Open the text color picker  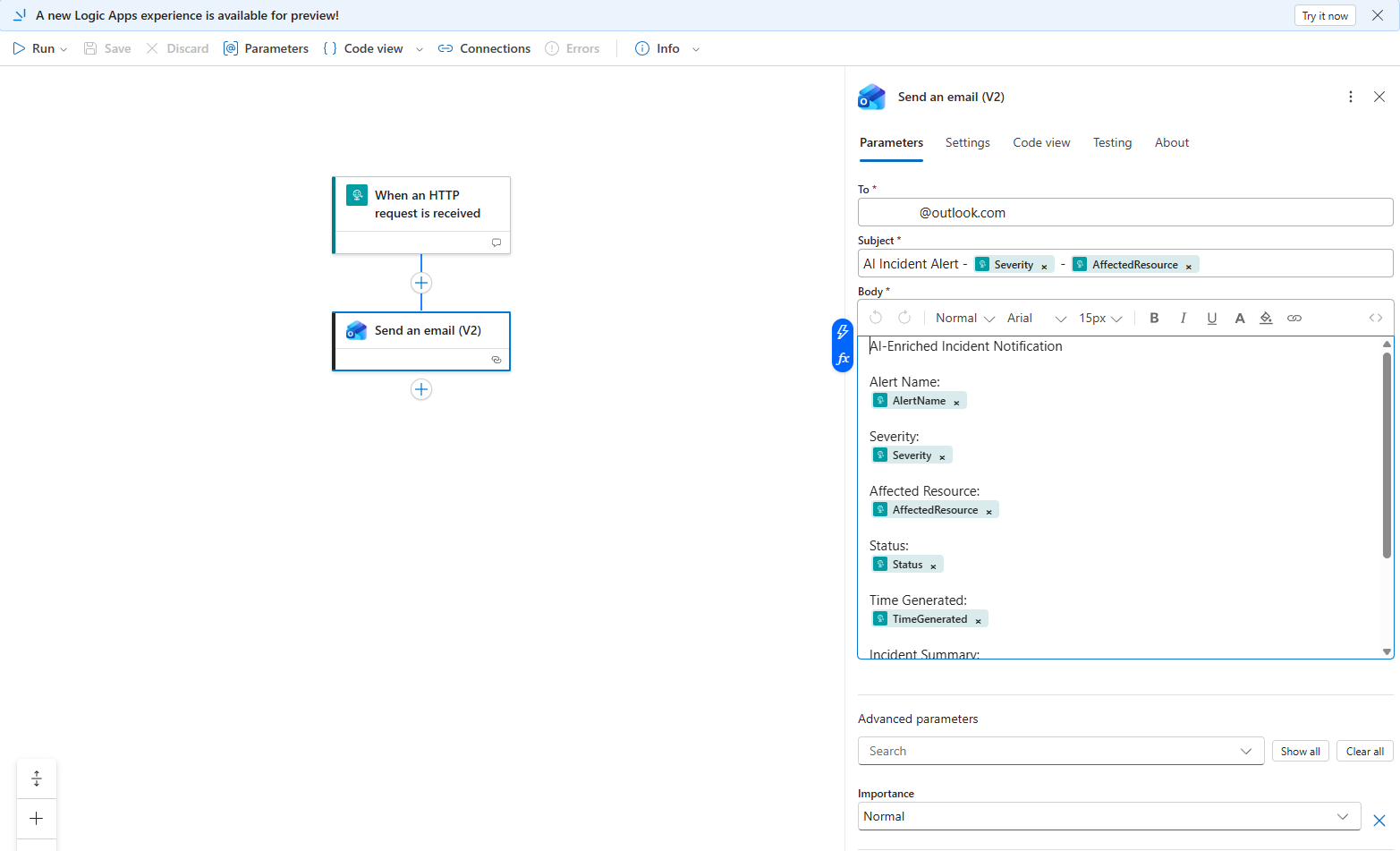pyautogui.click(x=1240, y=318)
